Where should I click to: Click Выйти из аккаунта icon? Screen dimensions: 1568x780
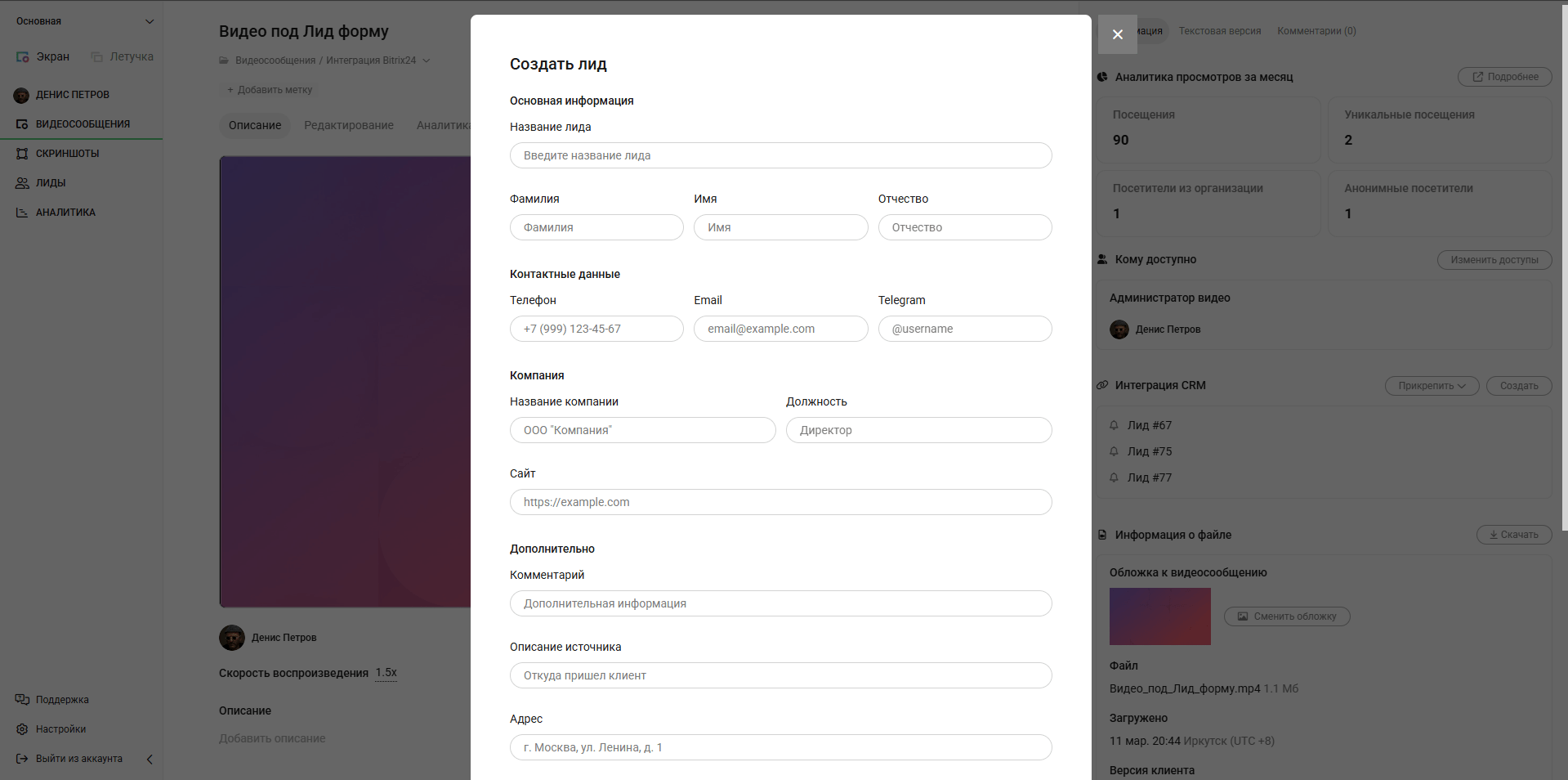point(22,759)
